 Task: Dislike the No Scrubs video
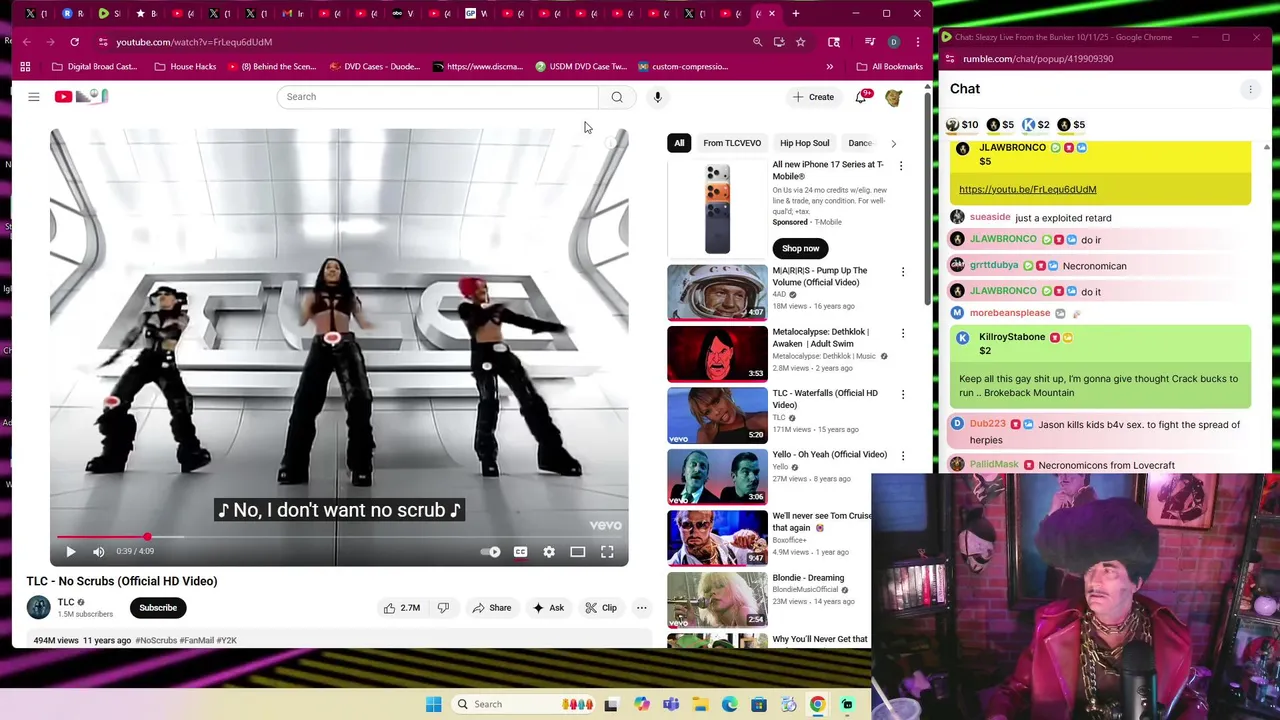click(443, 608)
